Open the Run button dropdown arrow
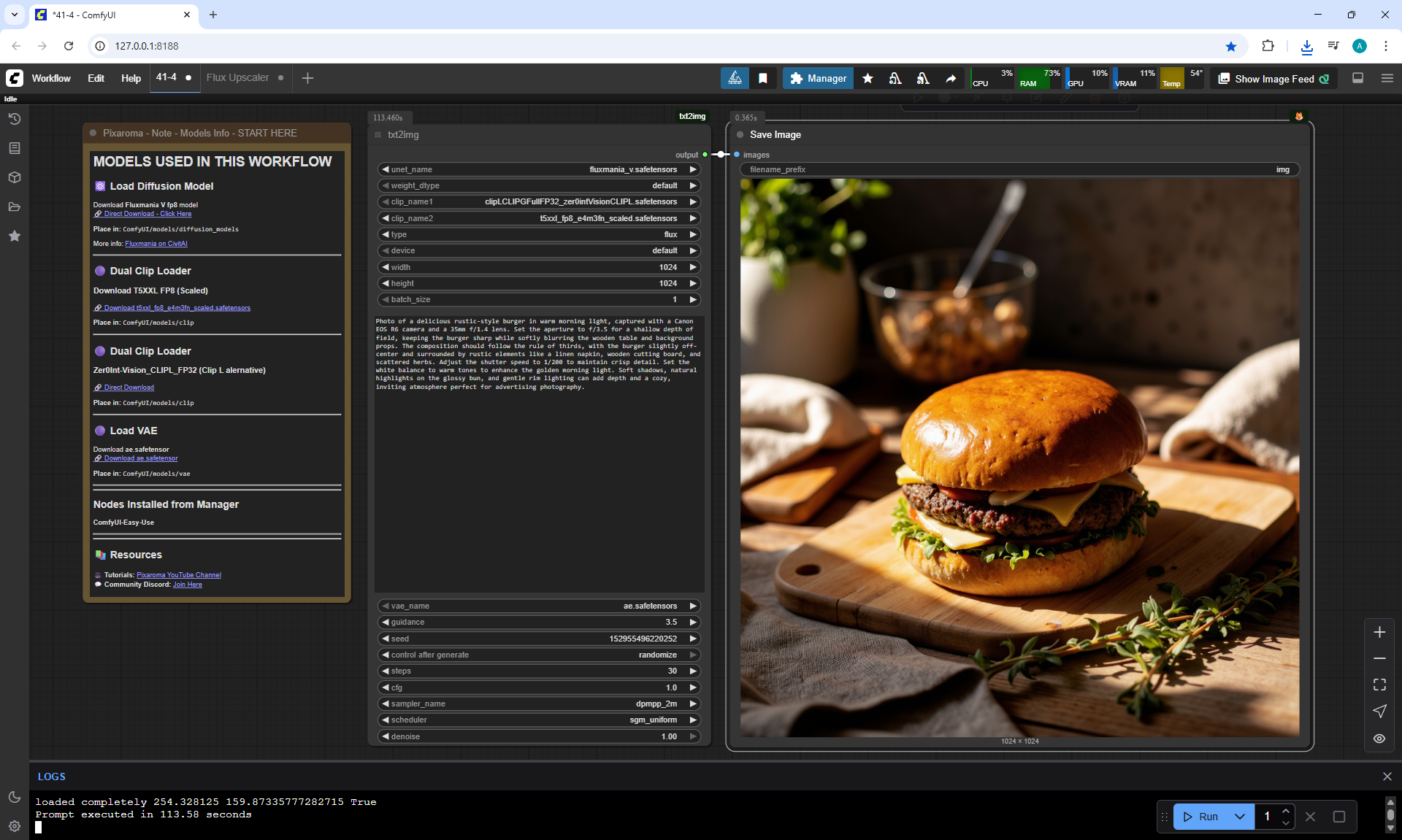Viewport: 1402px width, 840px height. pos(1239,817)
